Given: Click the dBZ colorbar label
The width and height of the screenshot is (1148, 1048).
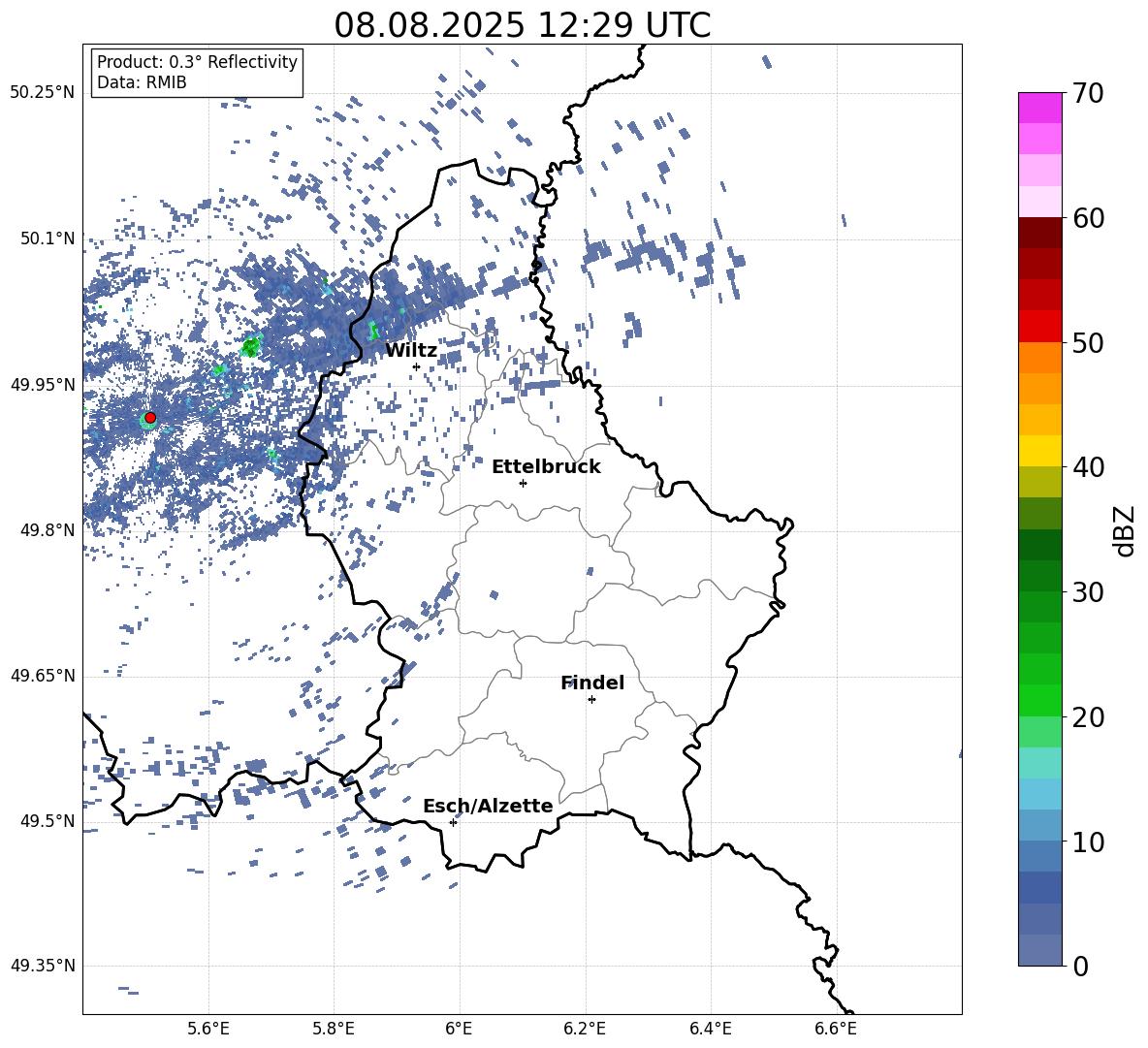Looking at the screenshot, I should 1126,530.
